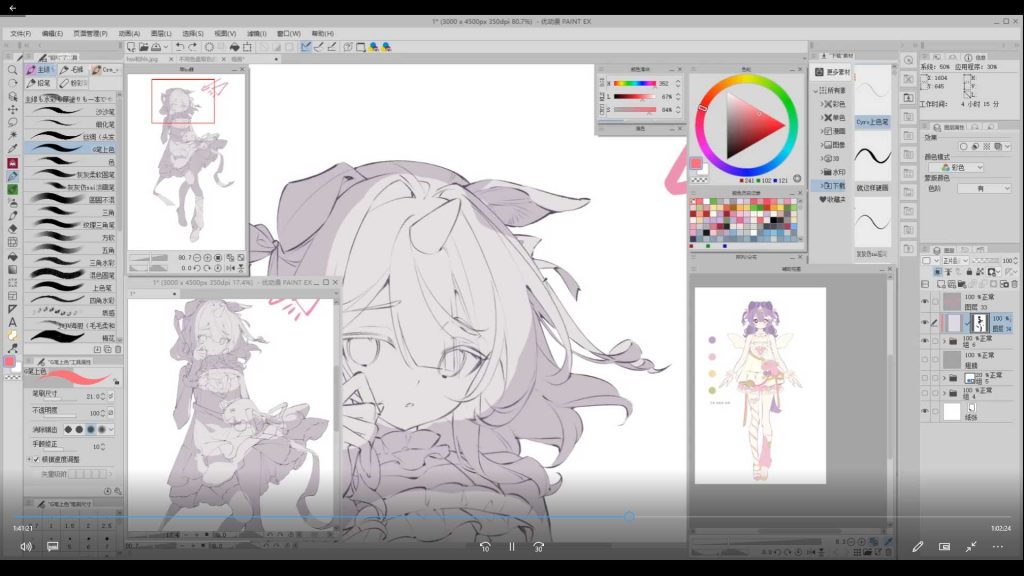Toggle visibility of the 纸张 layer
The width and height of the screenshot is (1024, 576).
click(x=924, y=411)
